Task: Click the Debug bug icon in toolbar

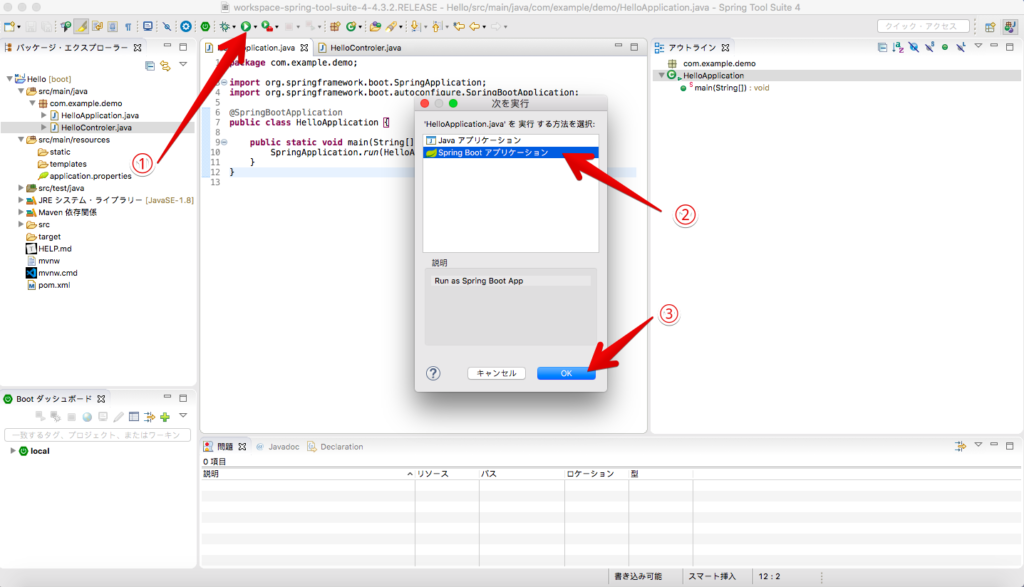Action: [x=224, y=26]
